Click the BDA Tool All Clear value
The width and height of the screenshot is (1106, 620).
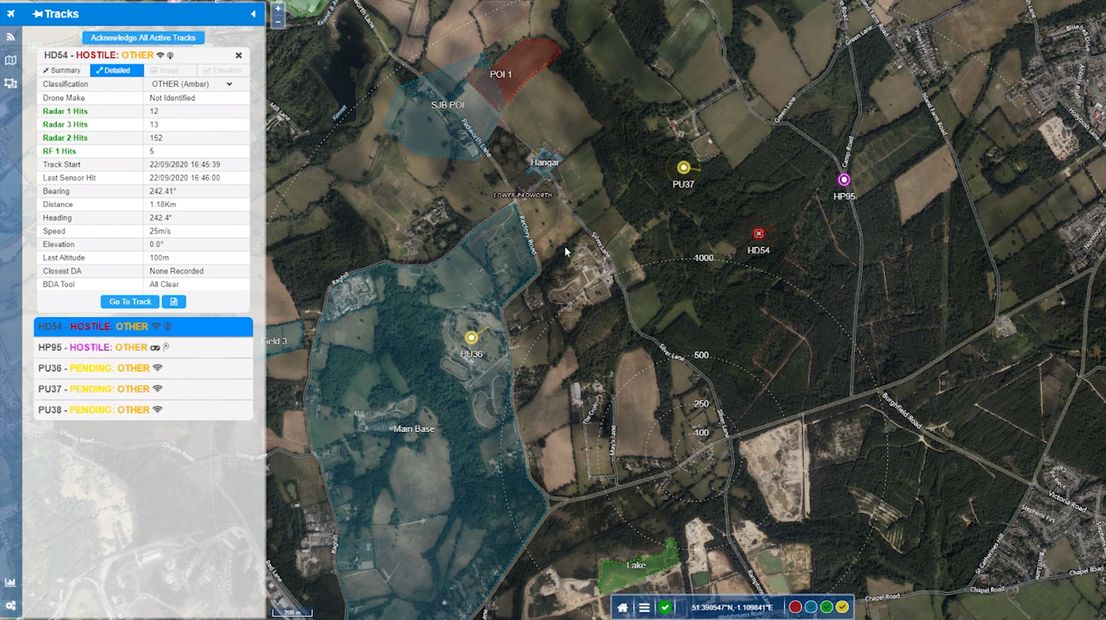[164, 285]
